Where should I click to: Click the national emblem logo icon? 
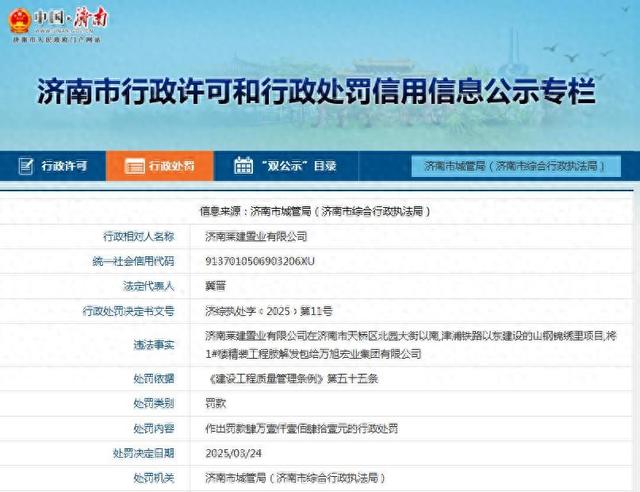click(x=20, y=21)
